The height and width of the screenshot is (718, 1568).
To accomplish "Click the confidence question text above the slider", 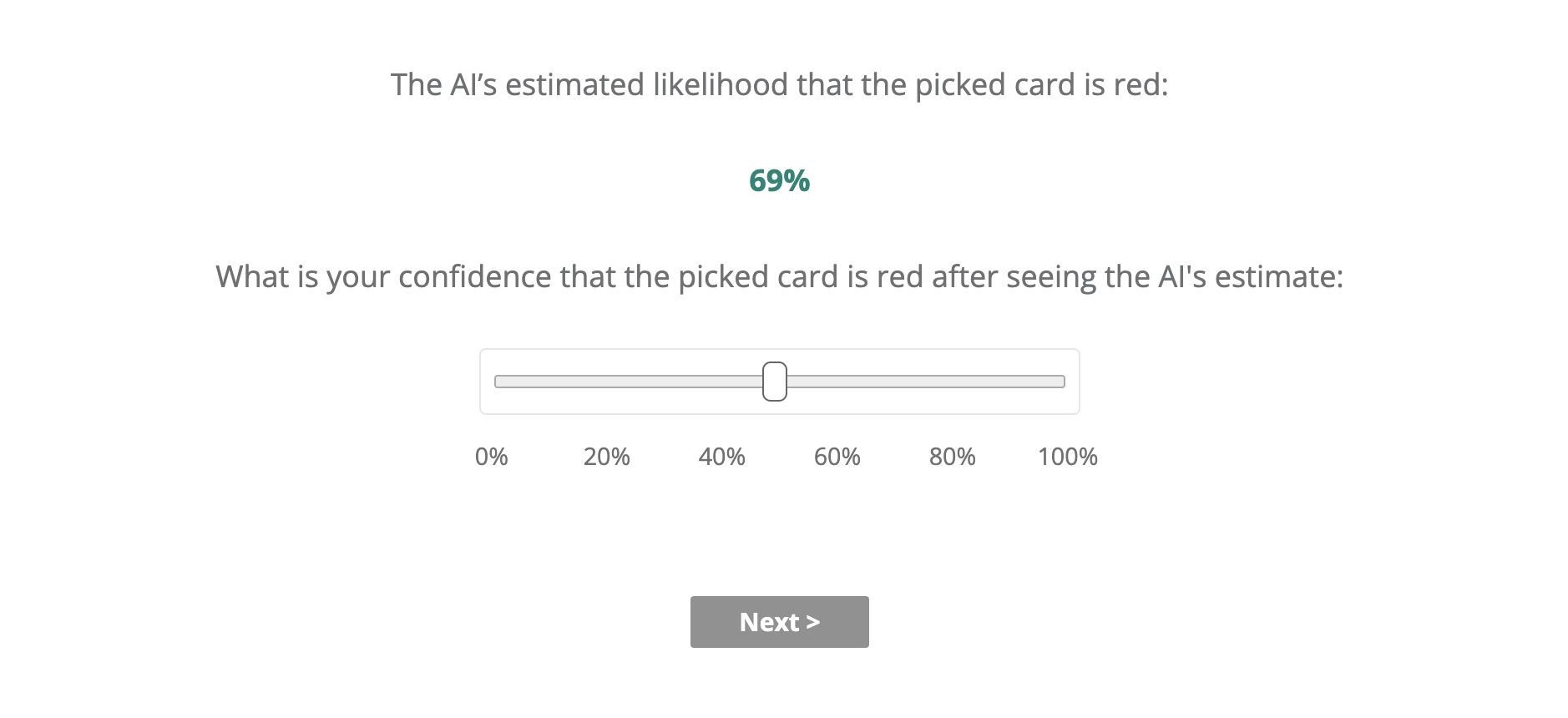I will pyautogui.click(x=779, y=277).
